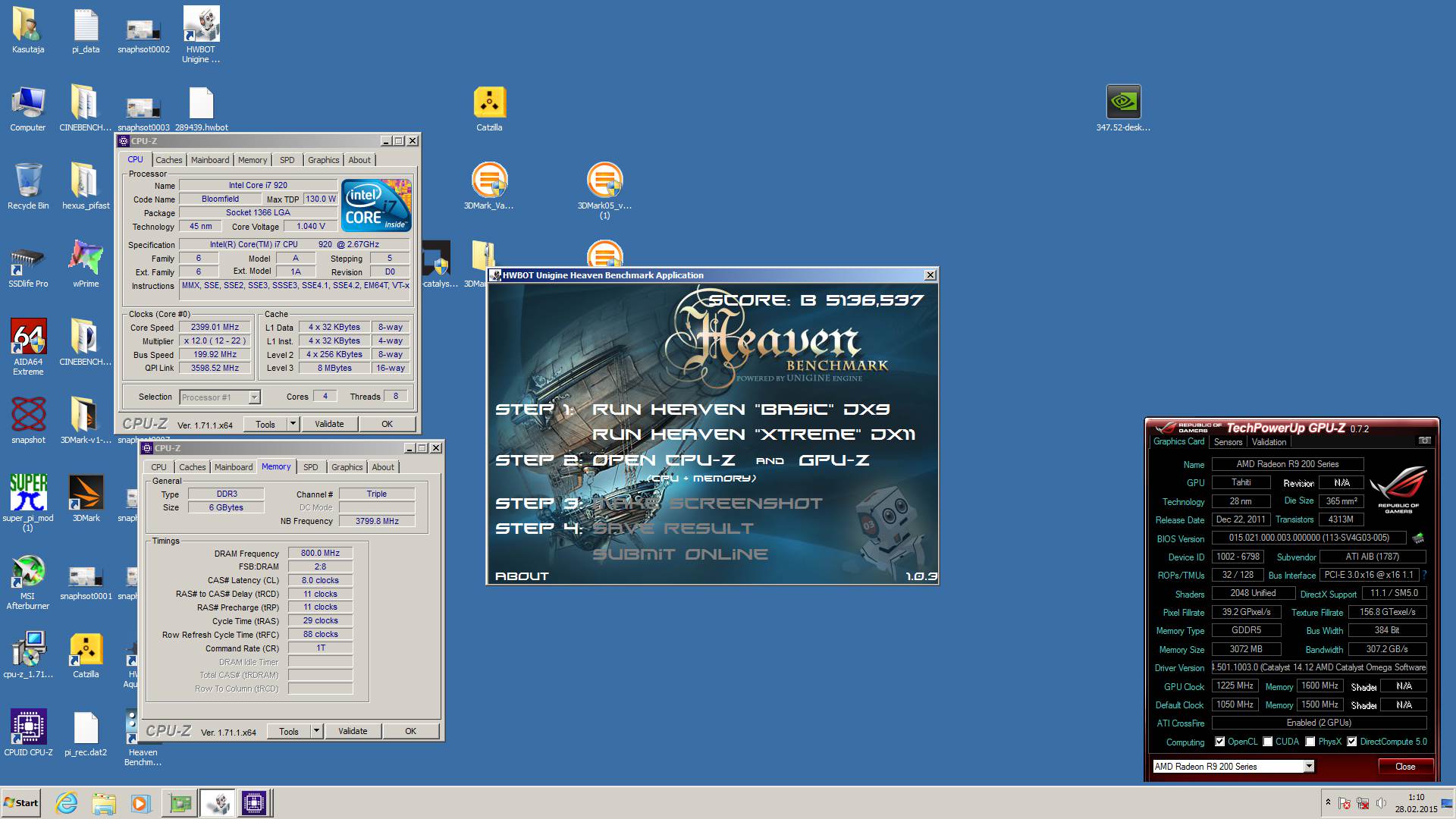1456x819 pixels.
Task: Open the pi_data file on desktop
Action: coord(86,30)
